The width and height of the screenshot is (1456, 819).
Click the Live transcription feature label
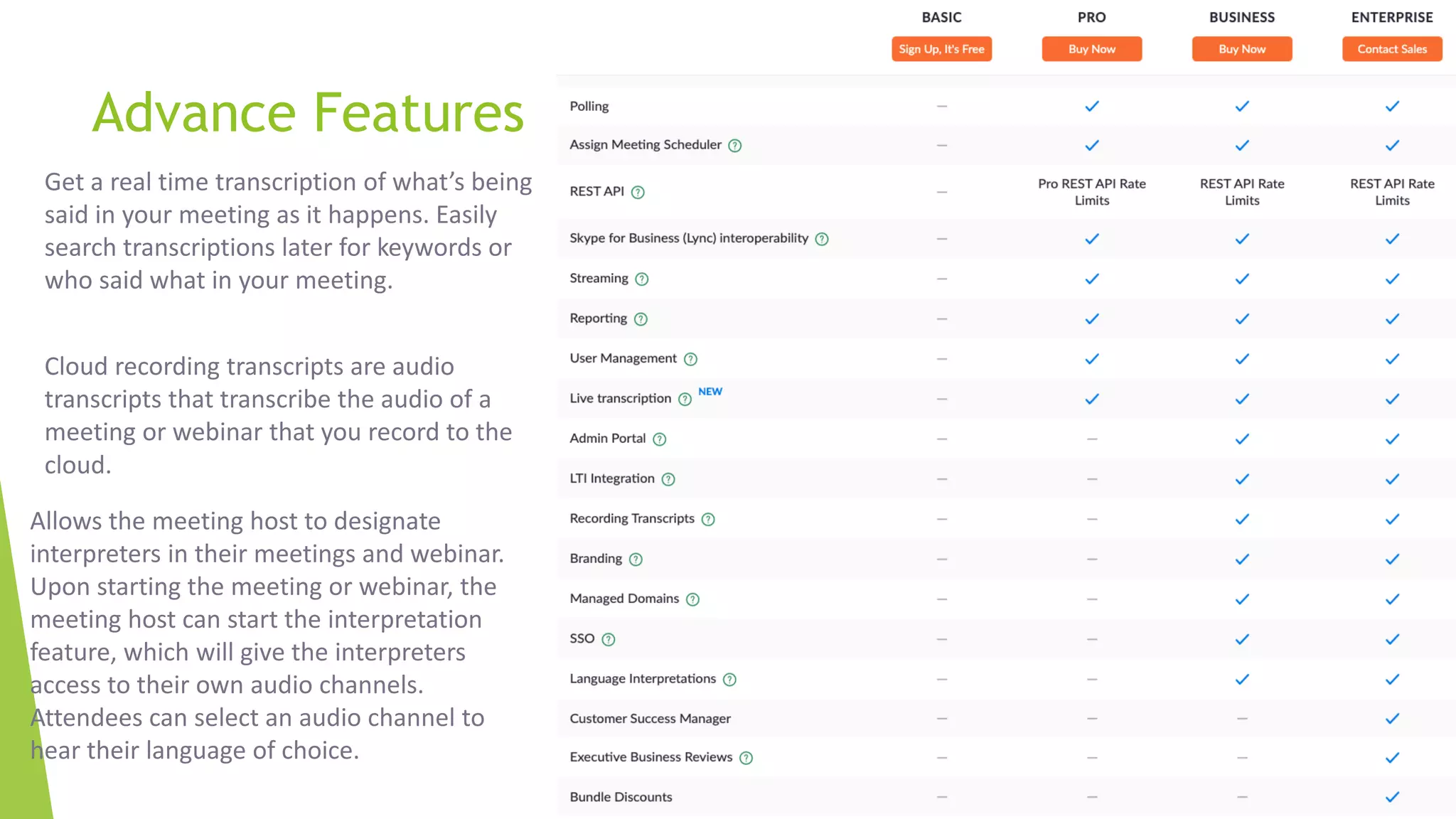(x=620, y=398)
